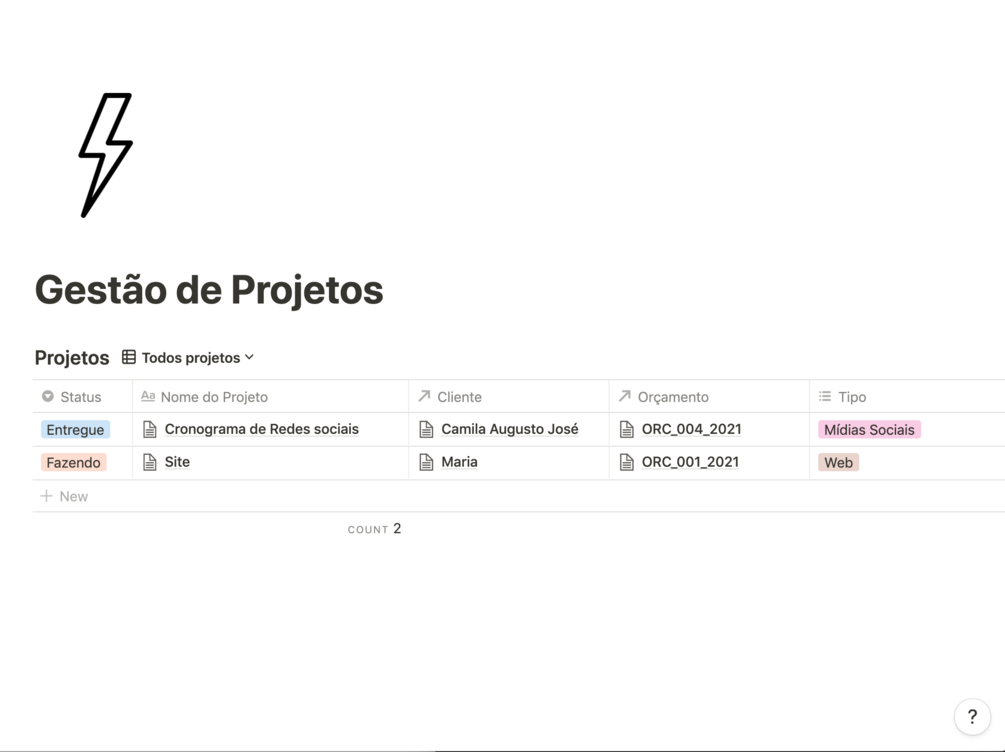Click page icon next to ORC_001_2021
The image size is (1005, 752).
click(627, 462)
